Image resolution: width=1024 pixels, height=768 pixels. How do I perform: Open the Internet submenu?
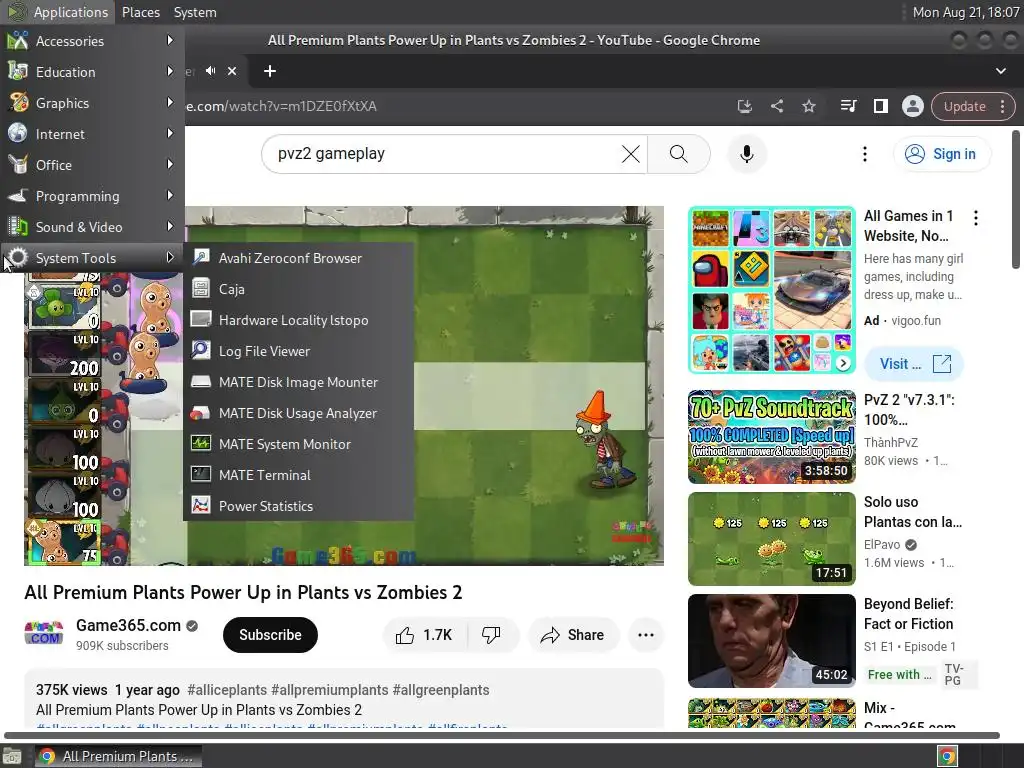(92, 134)
